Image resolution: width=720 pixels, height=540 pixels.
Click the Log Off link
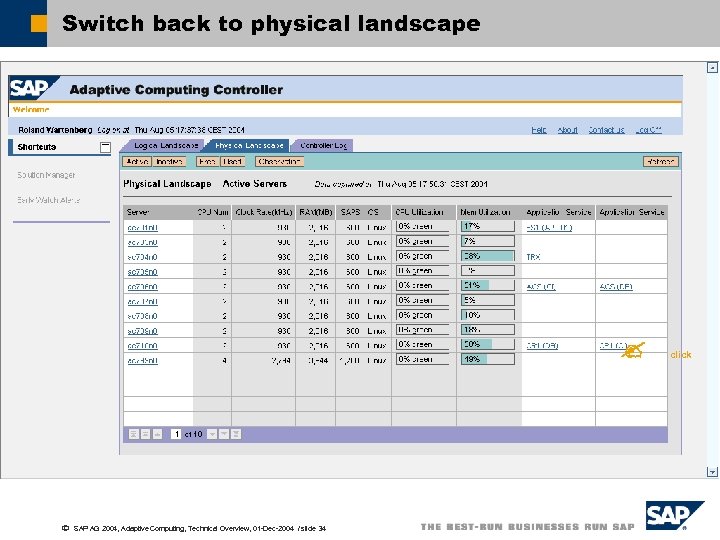pos(648,130)
